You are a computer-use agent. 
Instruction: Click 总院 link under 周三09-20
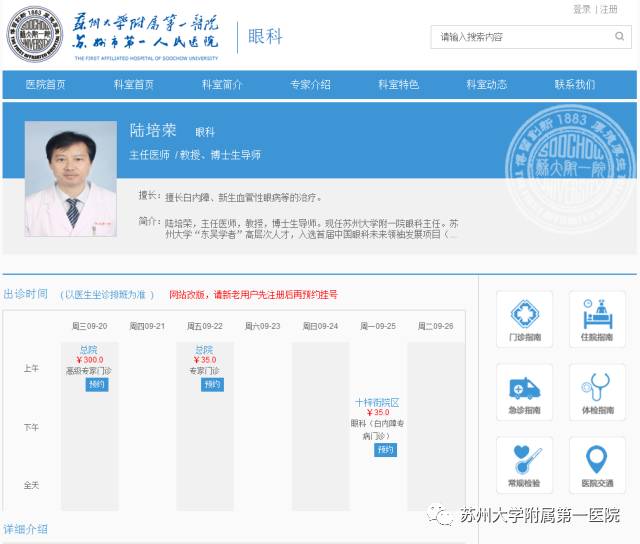tap(88, 350)
